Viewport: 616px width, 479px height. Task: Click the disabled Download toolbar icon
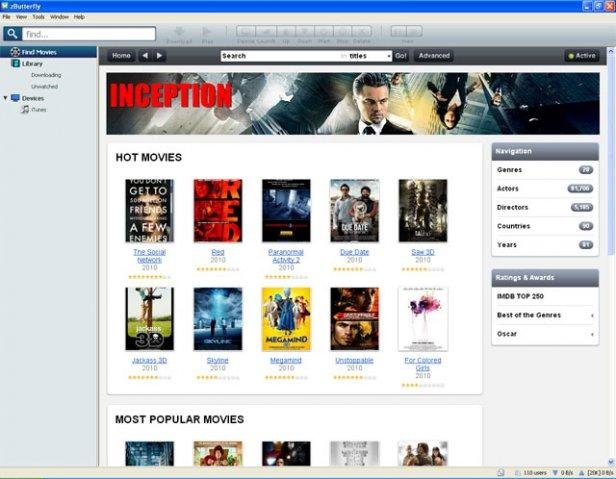[179, 31]
